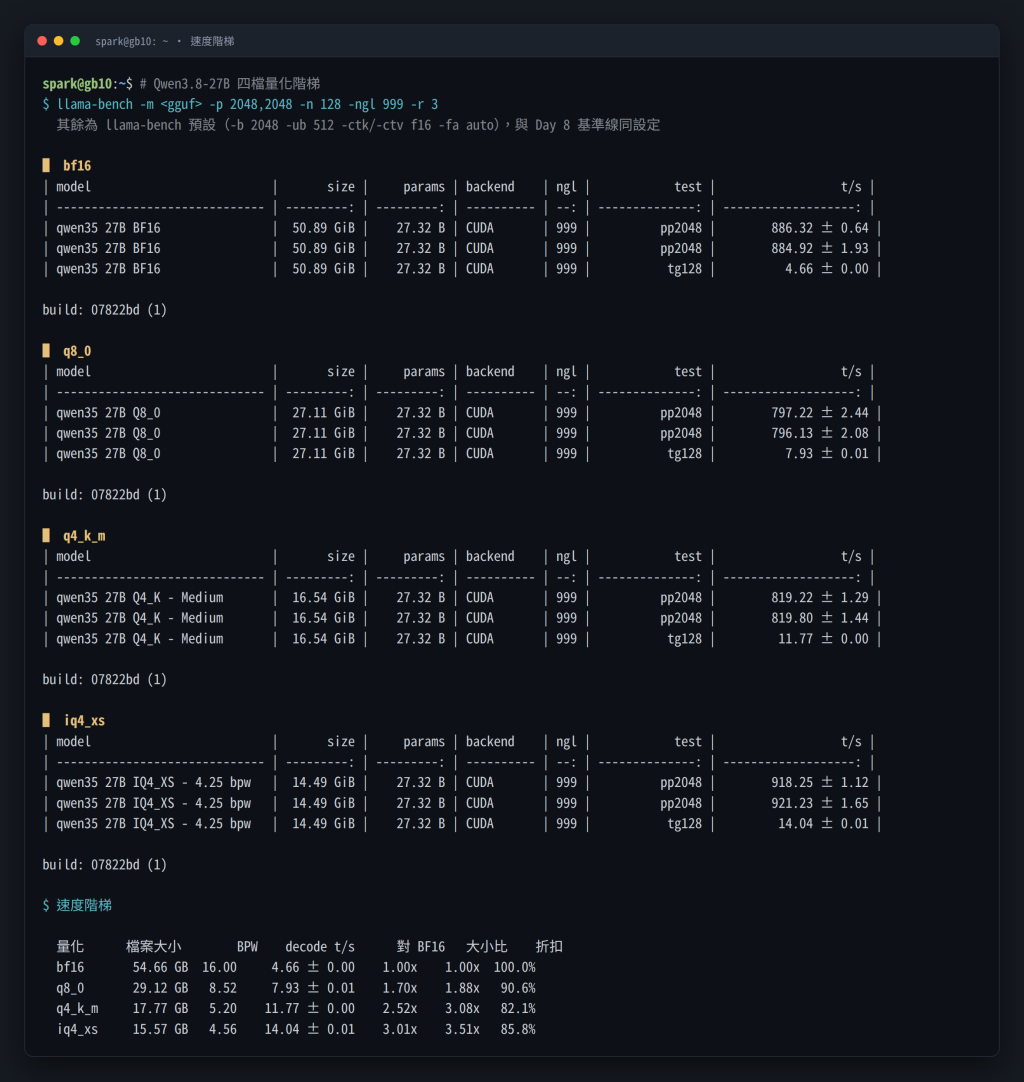Click the BPW value '8.52'
This screenshot has height=1082, width=1024.
(x=223, y=988)
